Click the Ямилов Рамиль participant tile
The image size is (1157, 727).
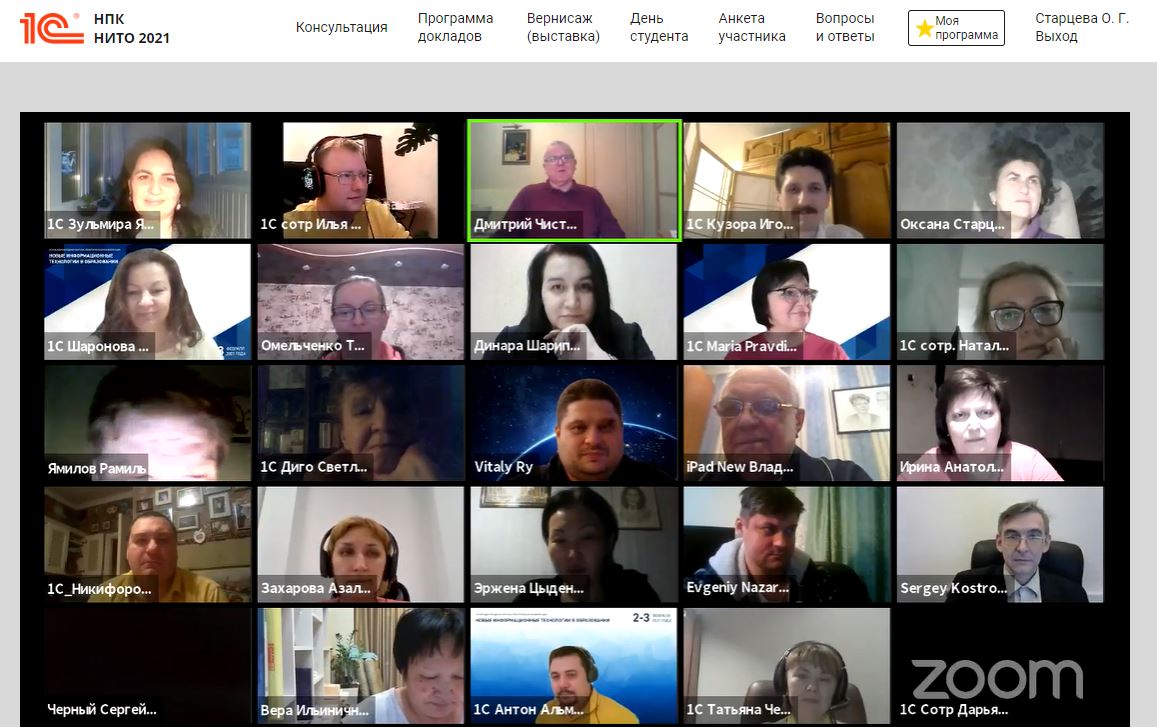point(147,423)
